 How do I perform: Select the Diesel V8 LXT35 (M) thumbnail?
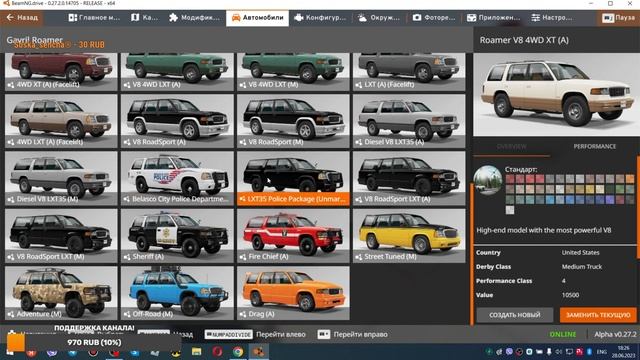pyautogui.click(x=61, y=178)
